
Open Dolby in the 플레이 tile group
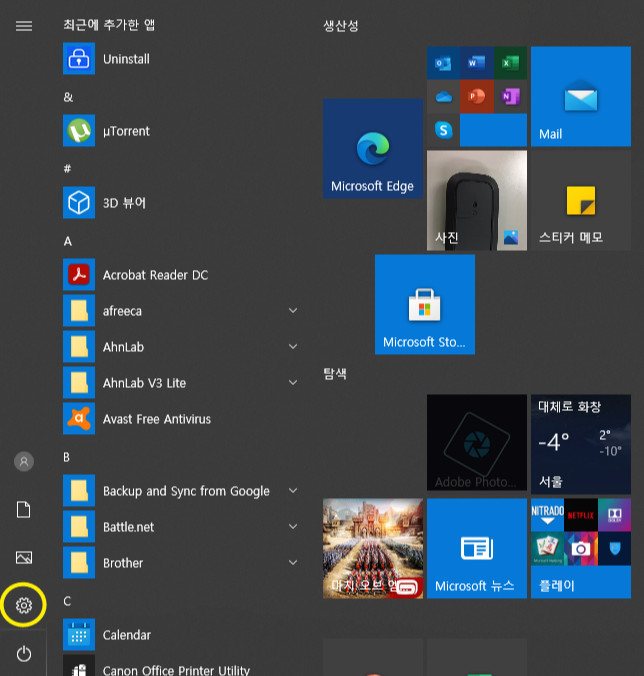(614, 515)
